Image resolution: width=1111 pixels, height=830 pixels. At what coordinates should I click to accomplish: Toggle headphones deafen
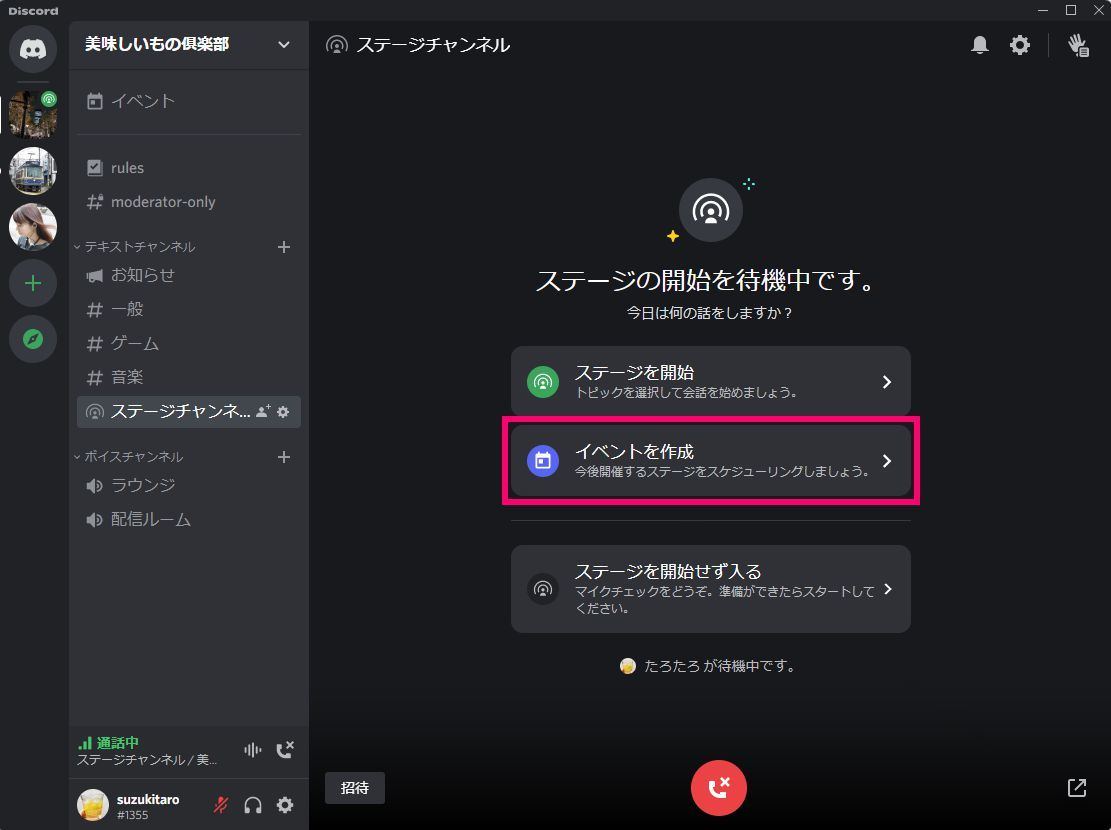253,805
